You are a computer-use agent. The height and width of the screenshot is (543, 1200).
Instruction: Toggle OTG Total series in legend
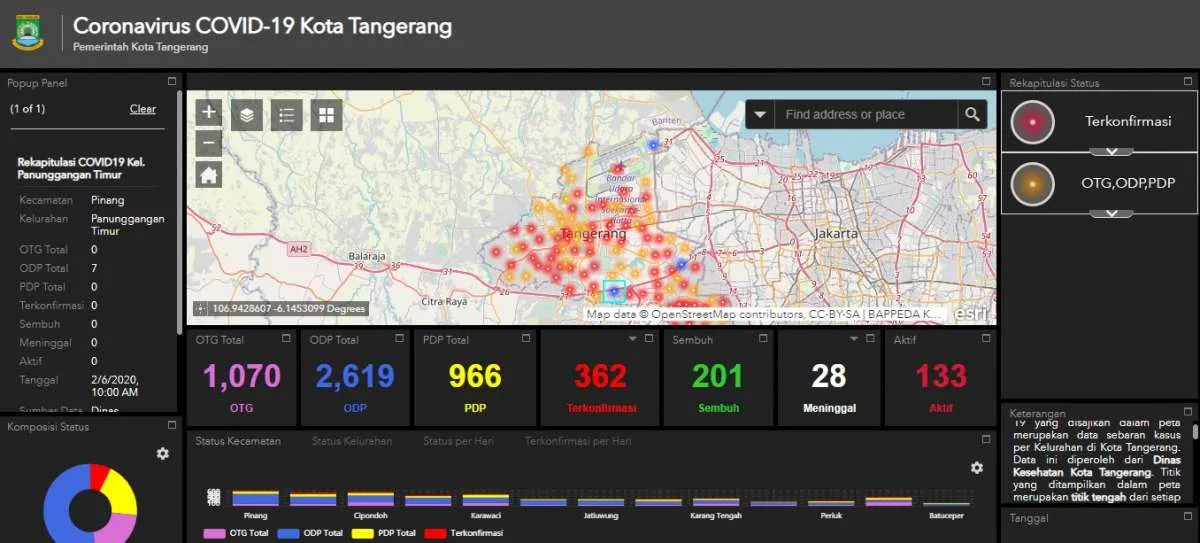tap(237, 533)
